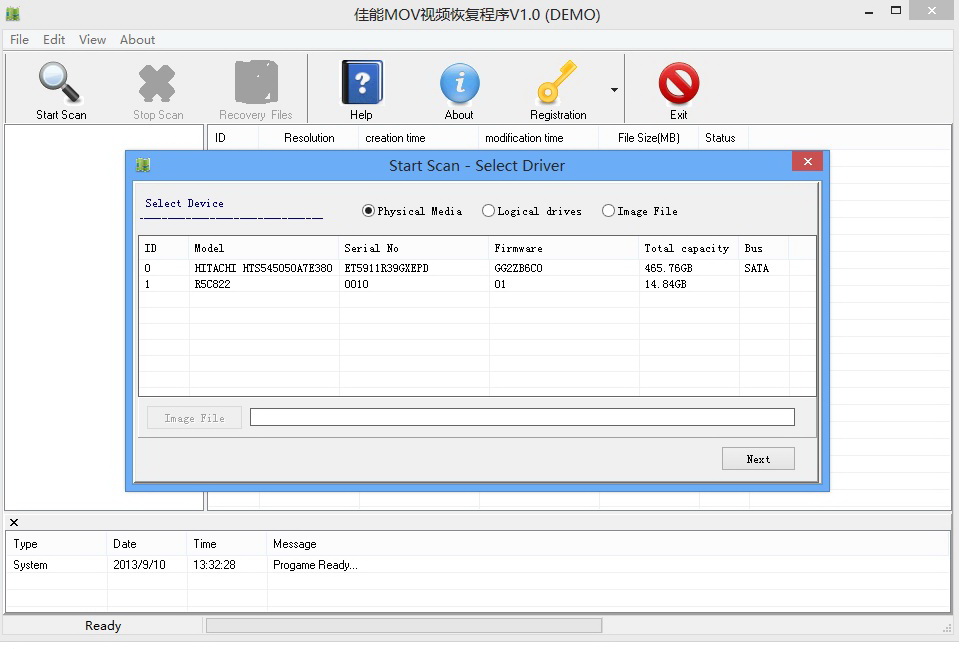Image resolution: width=966 pixels, height=649 pixels.
Task: Click the red Exit icon
Action: coord(678,83)
